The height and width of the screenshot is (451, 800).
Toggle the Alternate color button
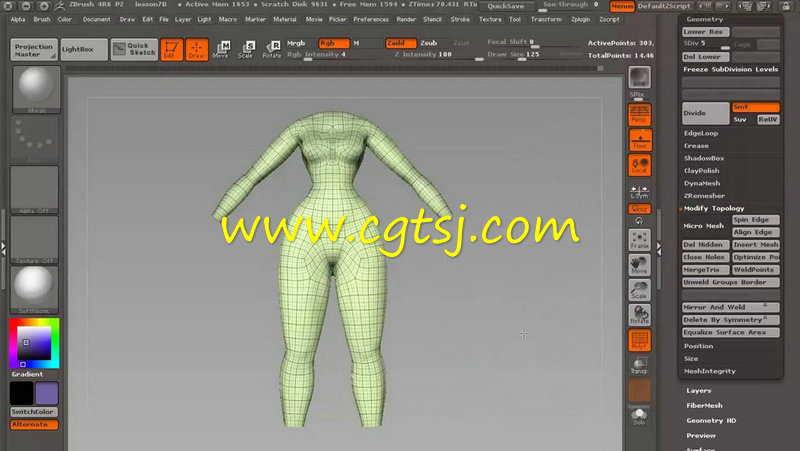pos(34,424)
